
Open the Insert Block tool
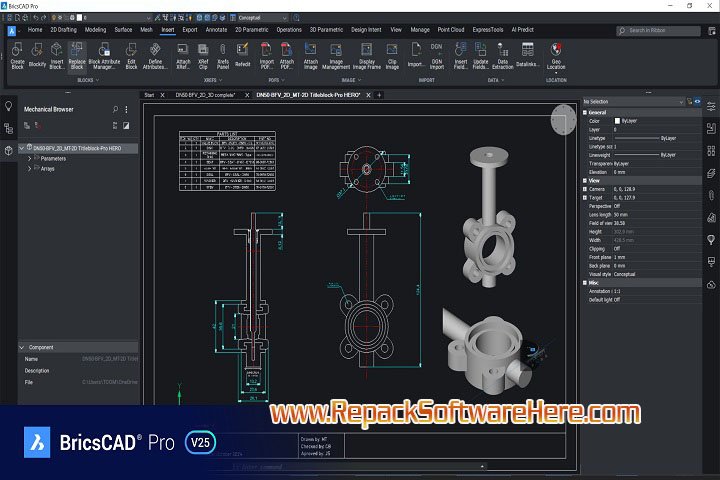click(x=56, y=56)
